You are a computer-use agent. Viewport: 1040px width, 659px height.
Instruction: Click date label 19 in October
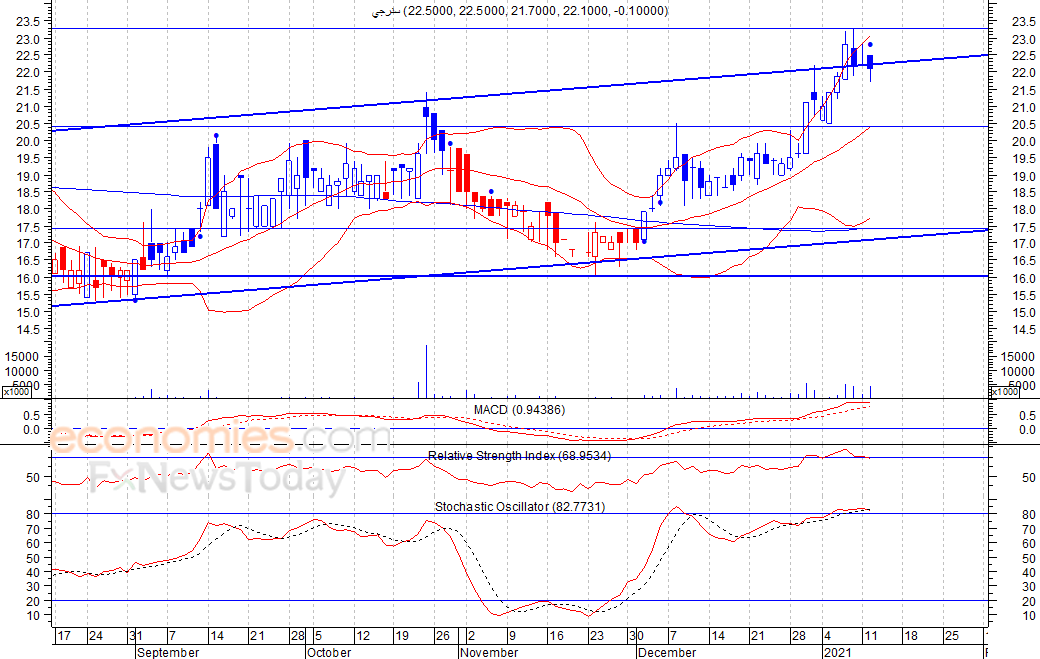click(x=402, y=636)
